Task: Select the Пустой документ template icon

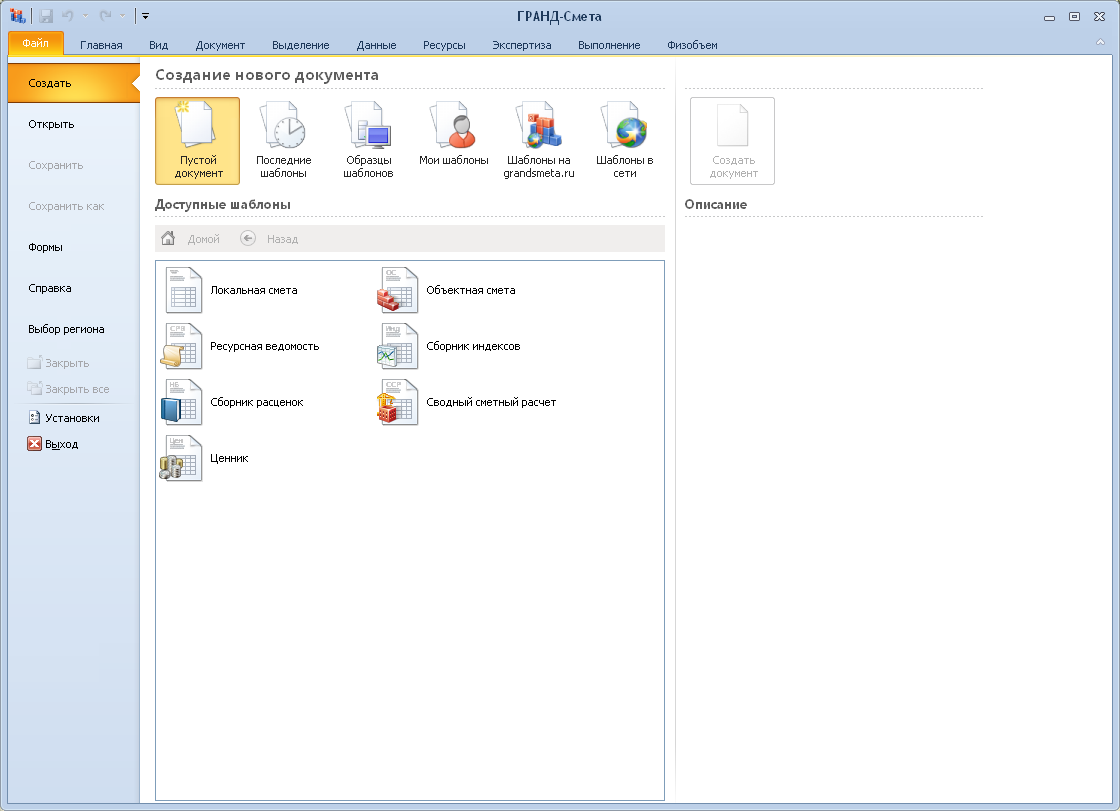Action: click(197, 124)
